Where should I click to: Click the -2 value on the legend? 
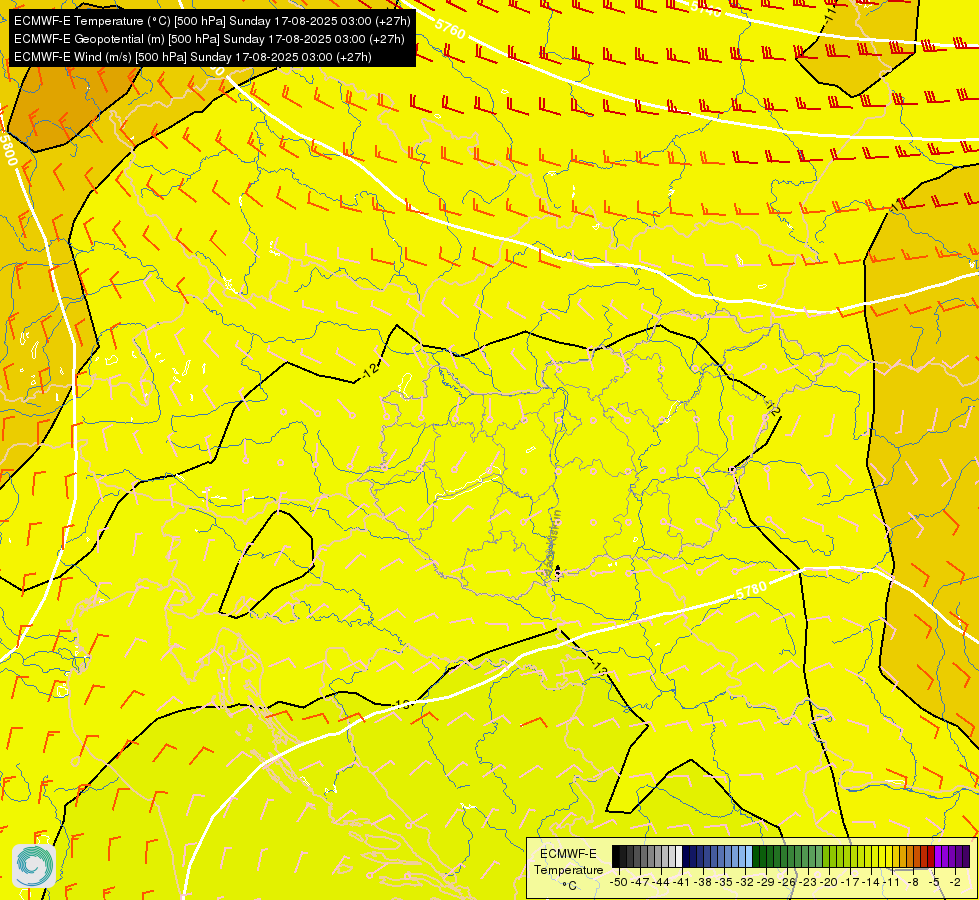(955, 882)
